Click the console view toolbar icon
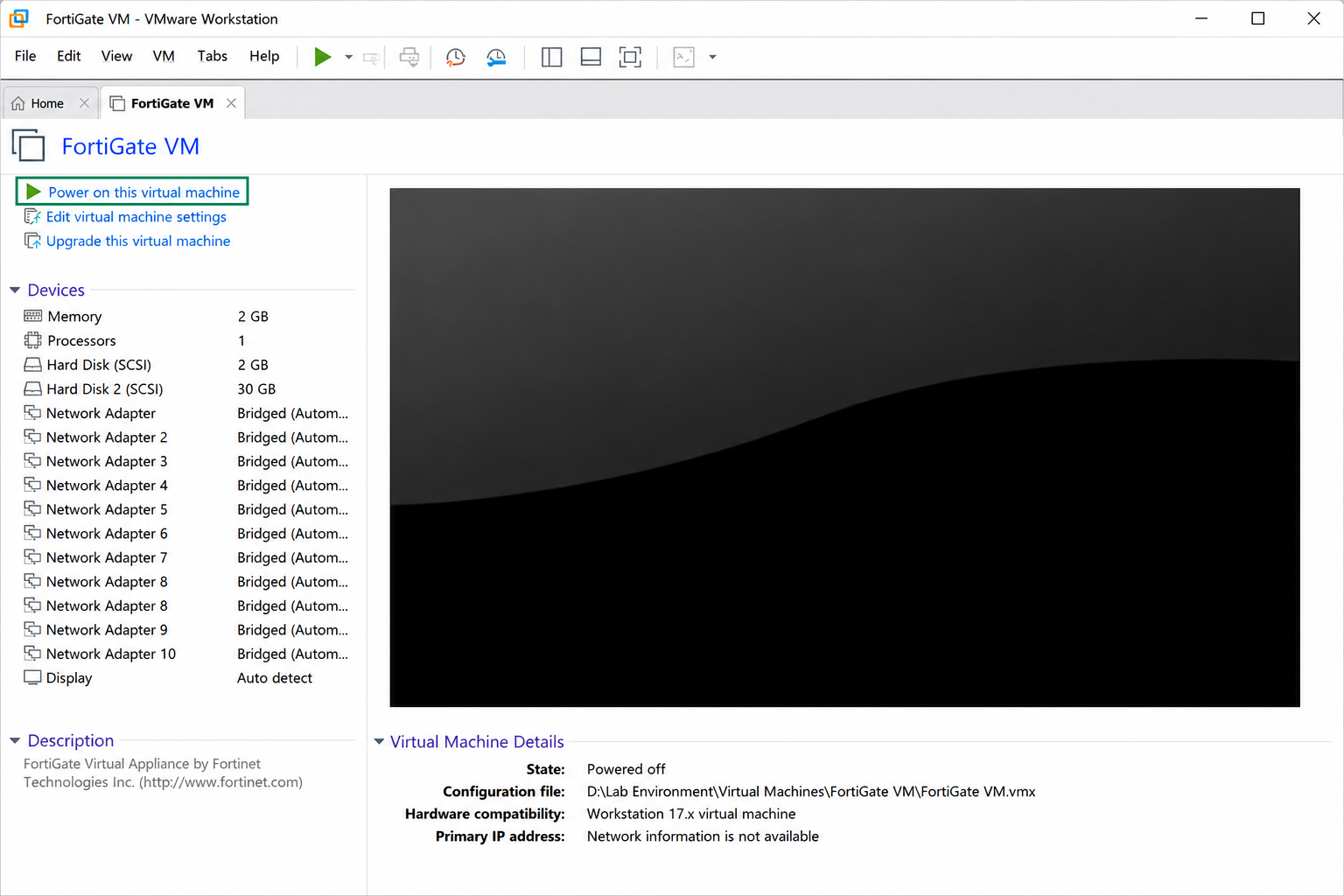Screen dimensions: 1344x896 pyautogui.click(x=683, y=57)
